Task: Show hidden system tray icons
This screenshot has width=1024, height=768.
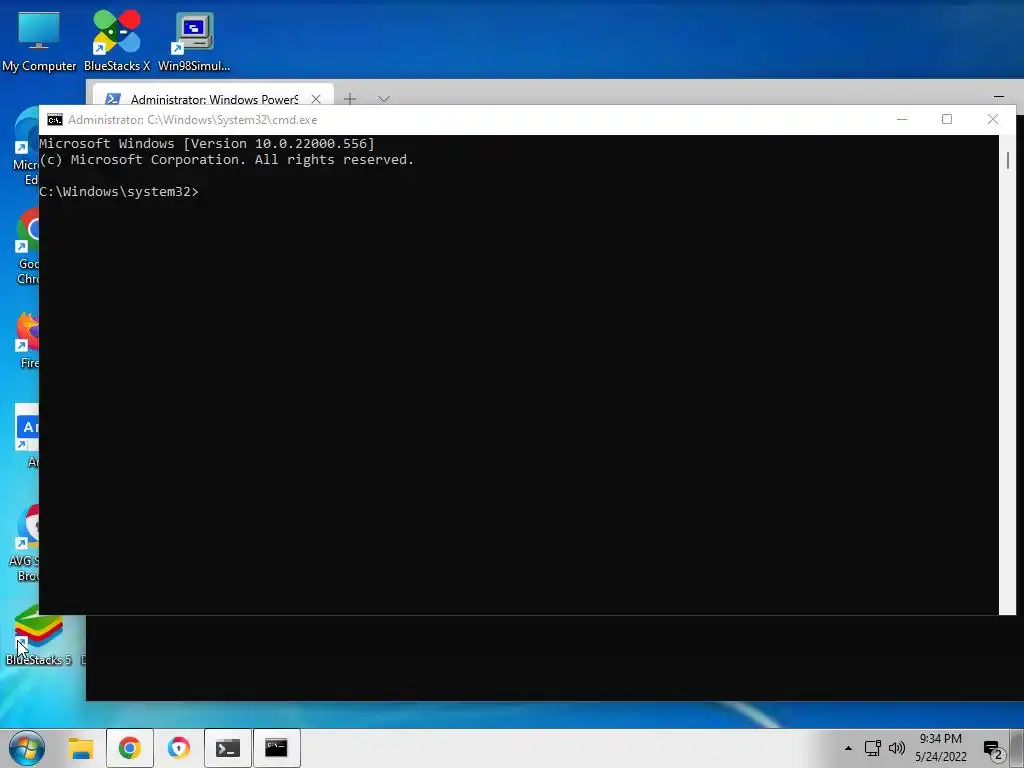Action: (848, 748)
